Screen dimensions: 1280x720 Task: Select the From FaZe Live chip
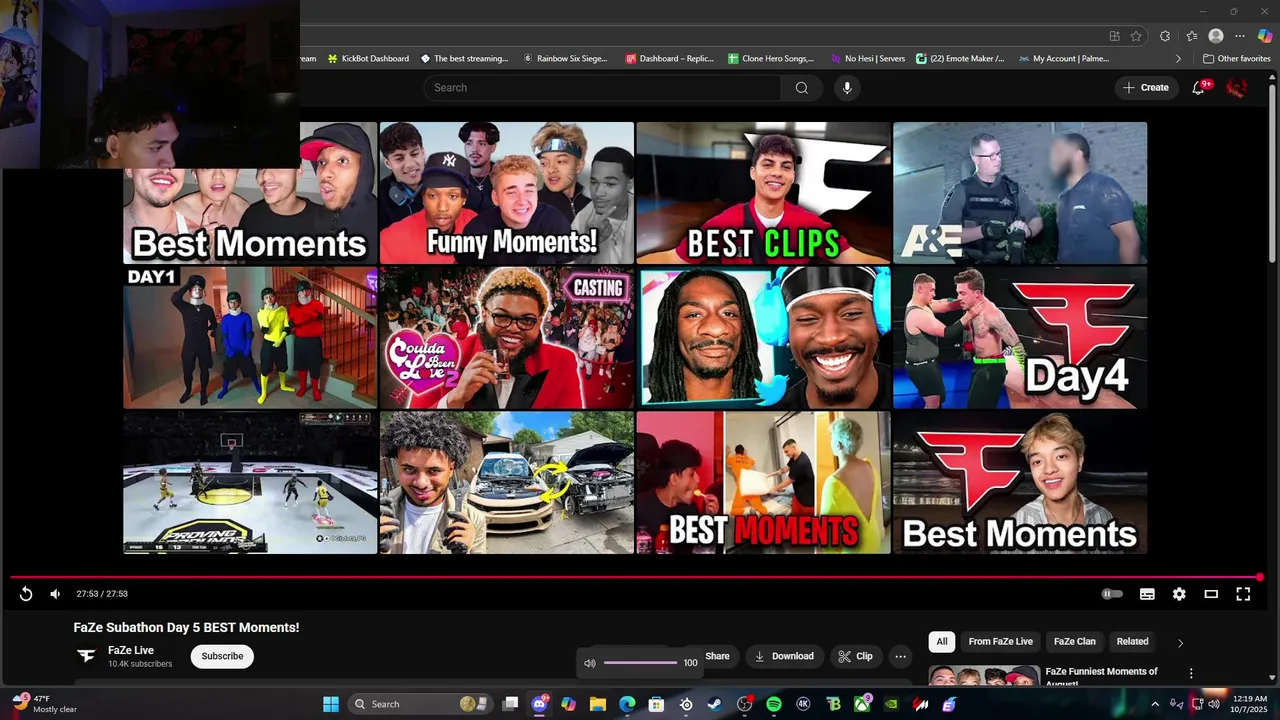[1000, 642]
